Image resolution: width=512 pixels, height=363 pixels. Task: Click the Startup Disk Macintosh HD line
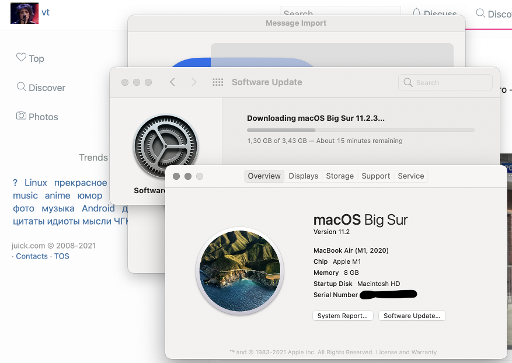[357, 284]
